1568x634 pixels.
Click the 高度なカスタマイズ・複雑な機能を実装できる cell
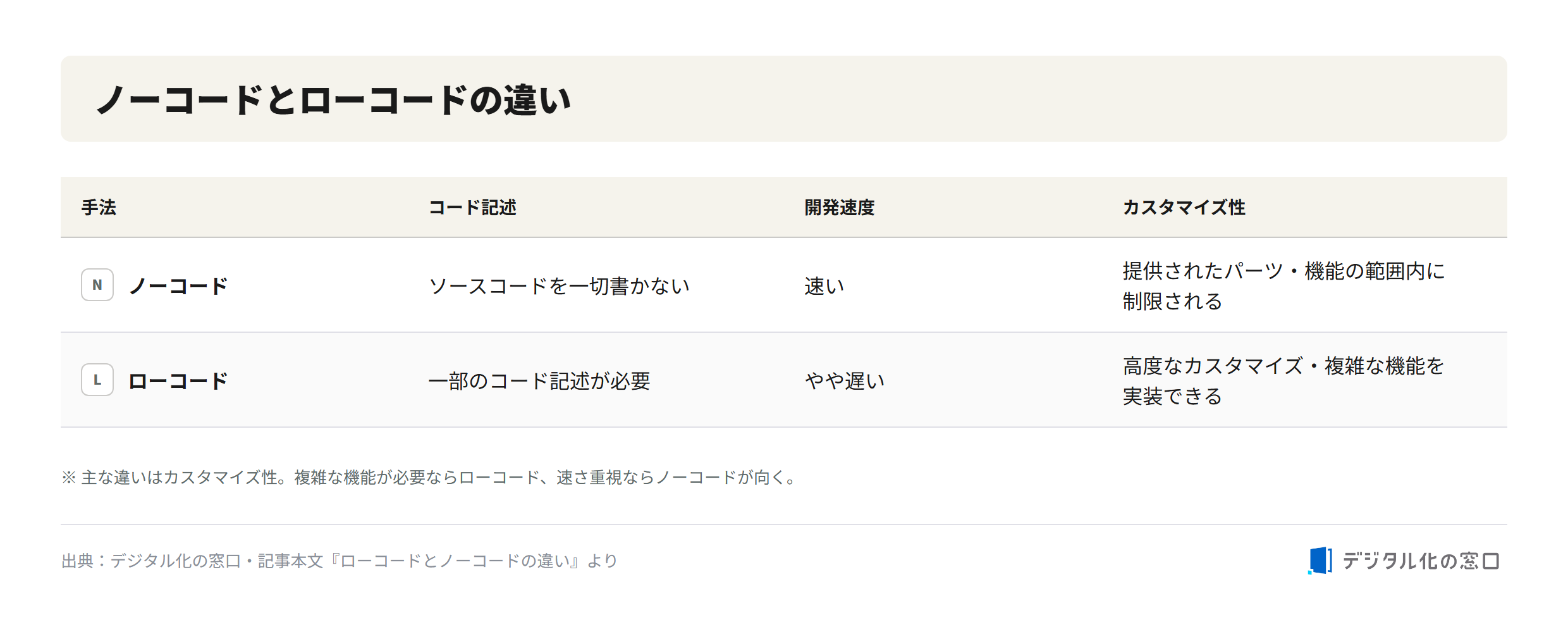[x=1284, y=381]
